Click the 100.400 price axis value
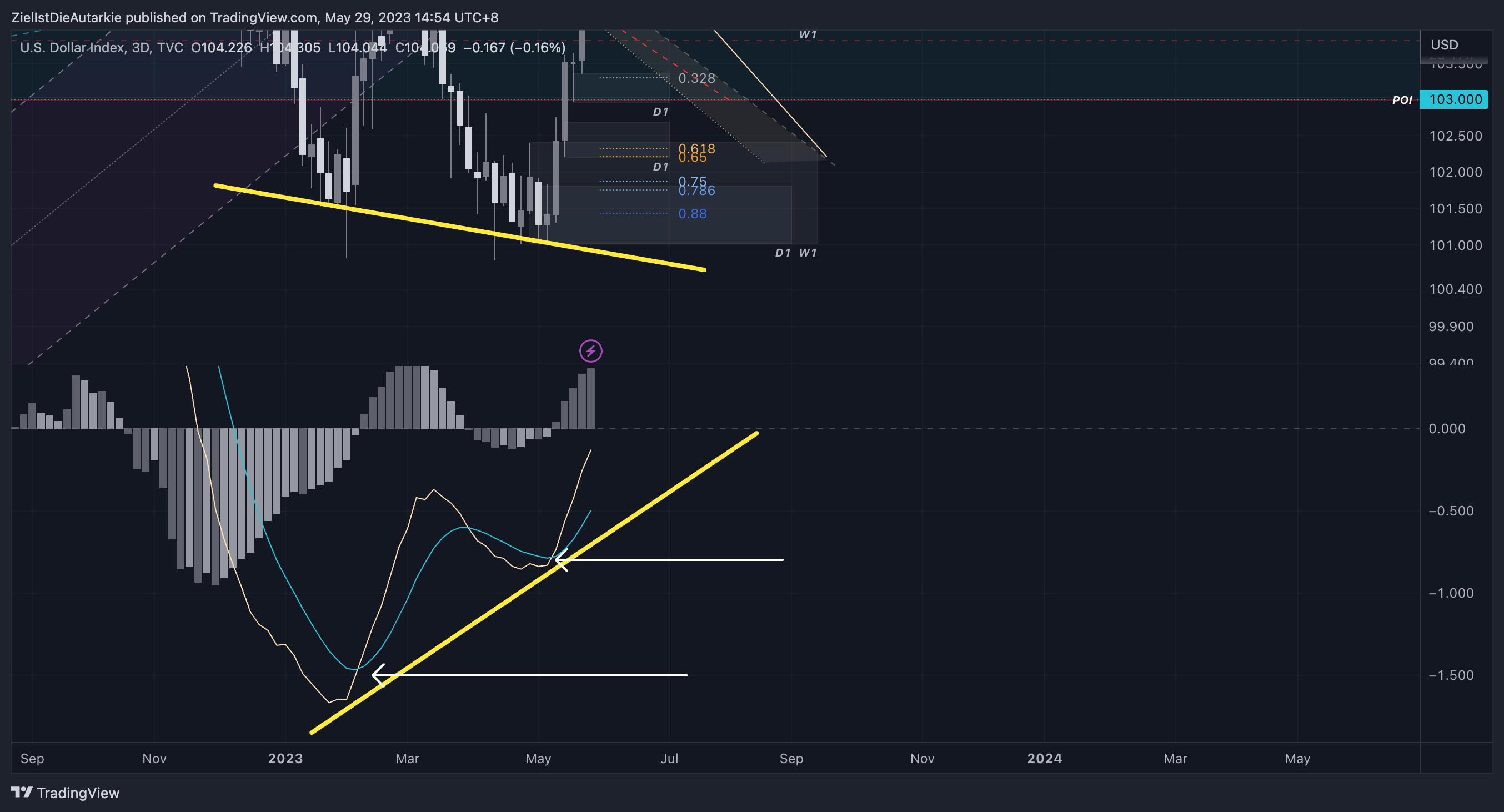The width and height of the screenshot is (1504, 812). click(1455, 289)
